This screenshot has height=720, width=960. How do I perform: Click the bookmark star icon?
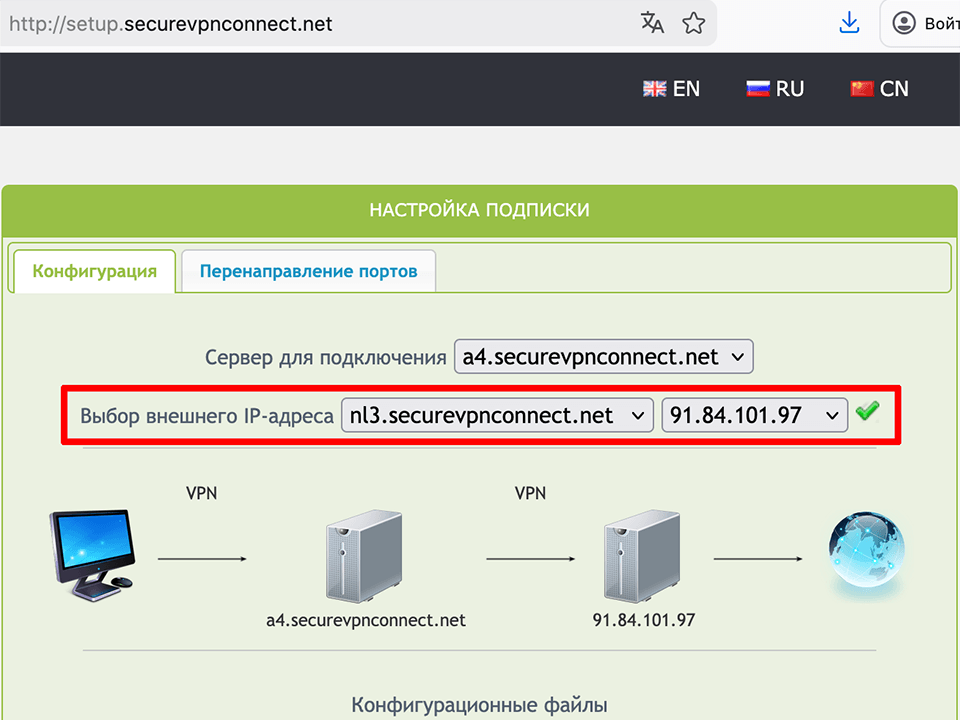point(694,22)
